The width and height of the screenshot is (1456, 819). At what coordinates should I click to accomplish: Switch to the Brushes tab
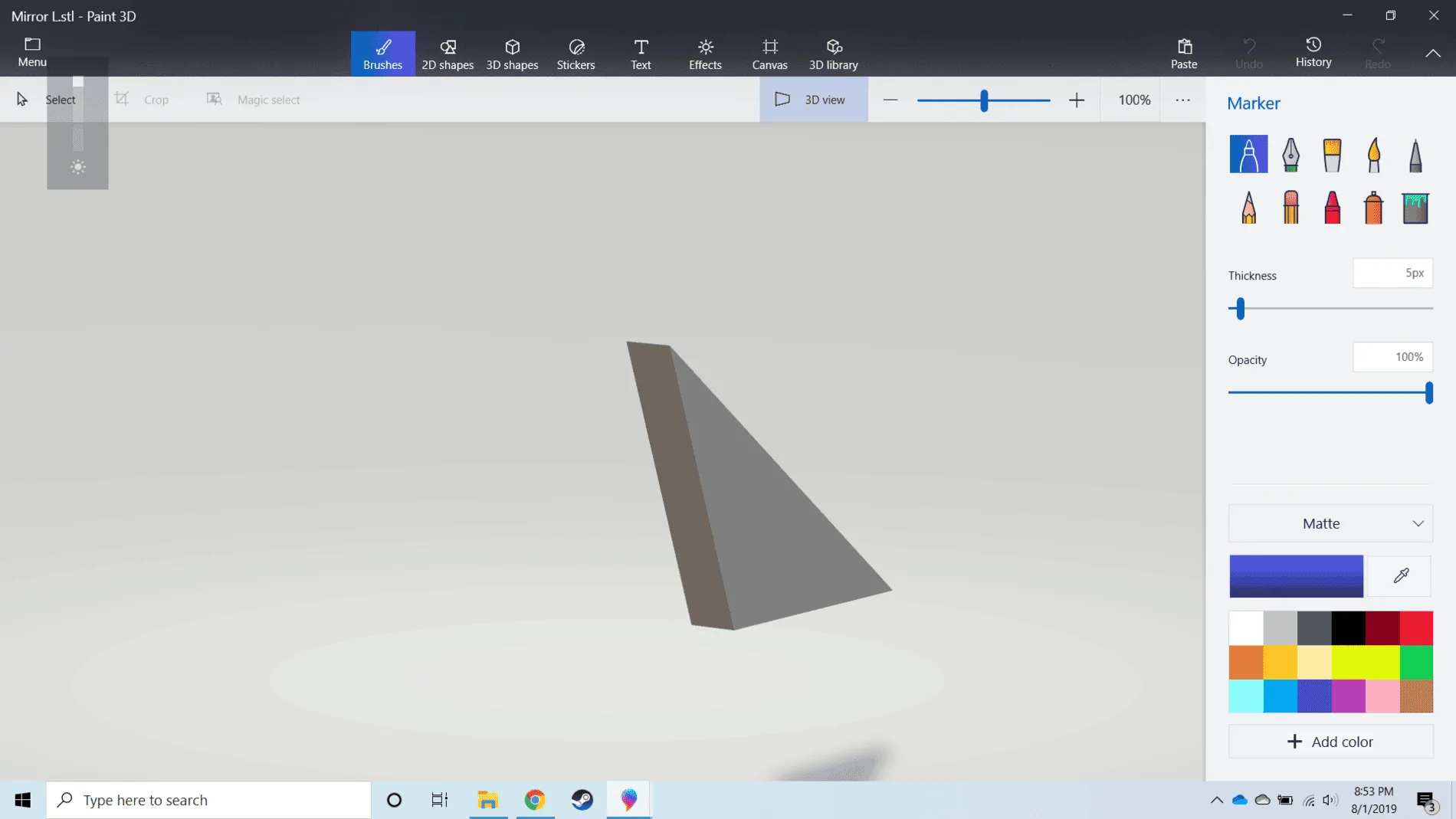click(383, 54)
